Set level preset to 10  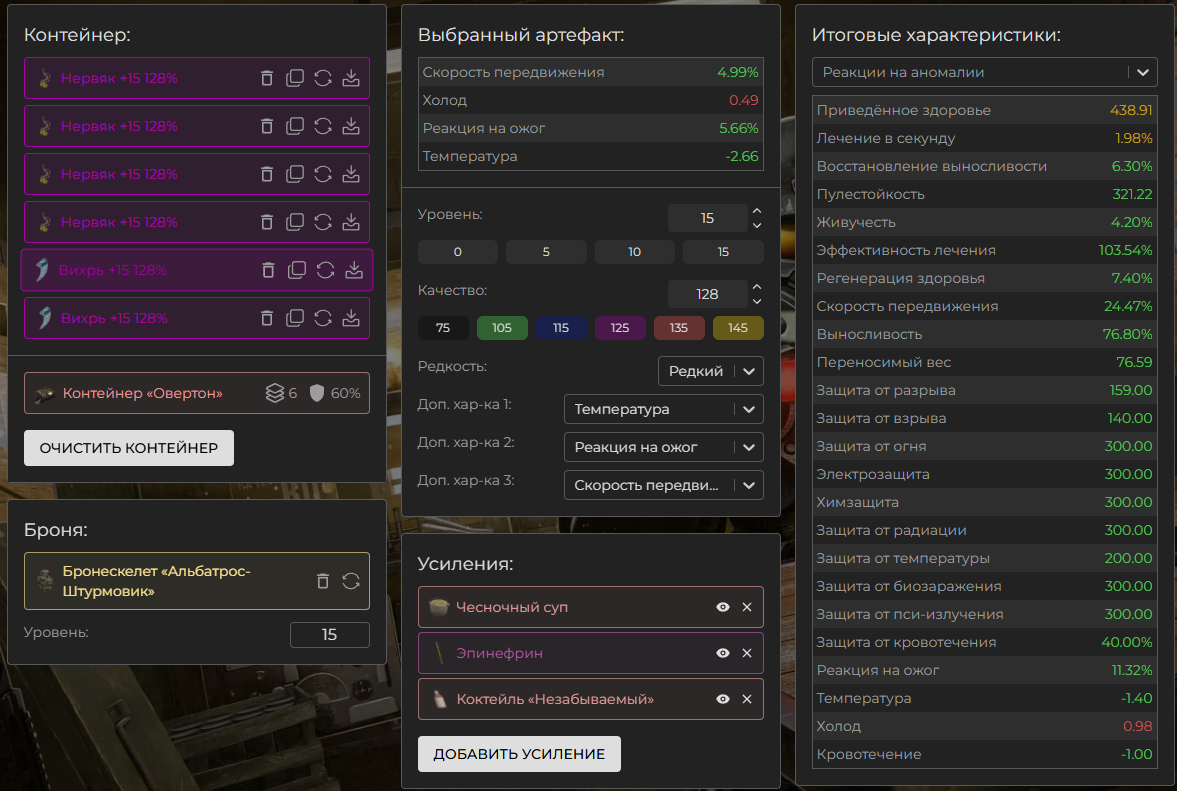pyautogui.click(x=634, y=252)
